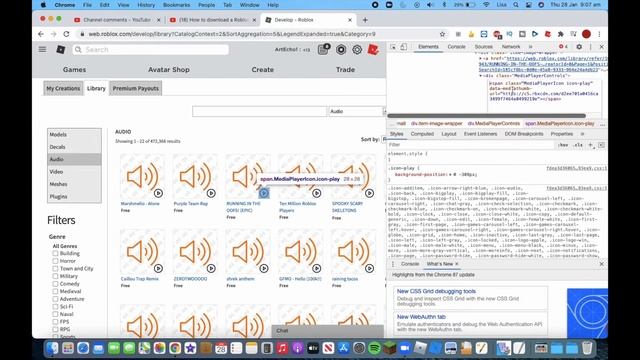Check the Sci-Fi genre filter
This screenshot has width=640, height=360.
pos(55,307)
